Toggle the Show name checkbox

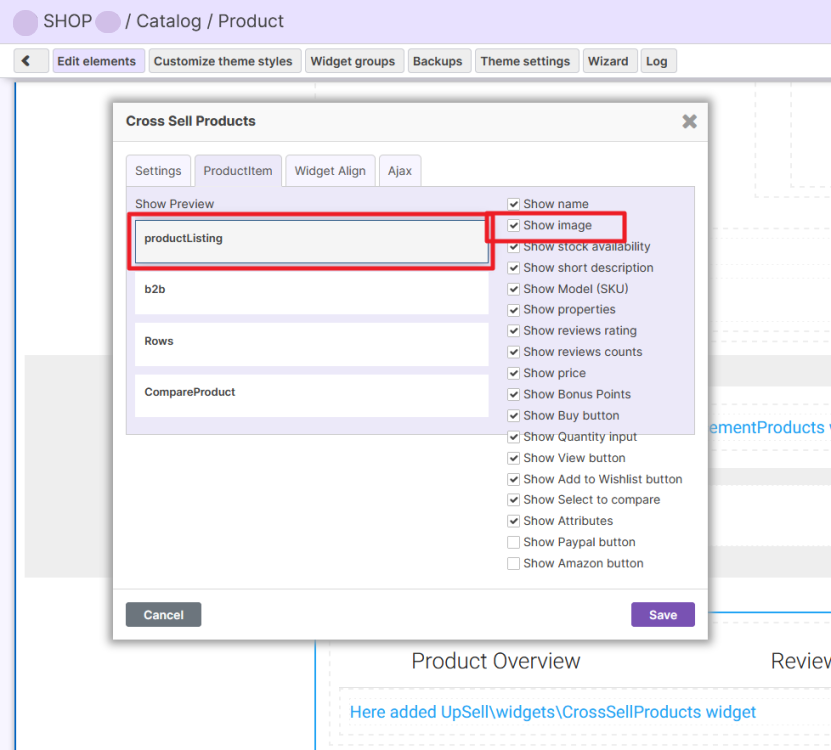[514, 204]
